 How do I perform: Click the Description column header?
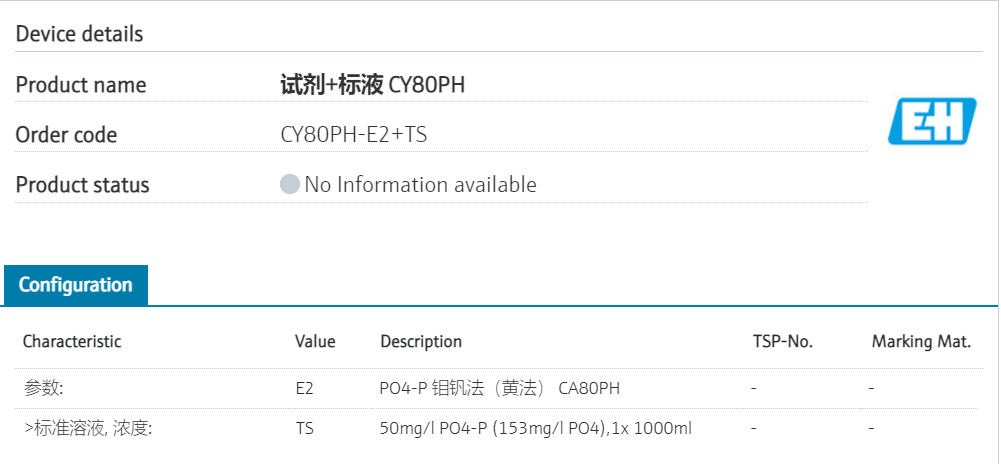[421, 341]
